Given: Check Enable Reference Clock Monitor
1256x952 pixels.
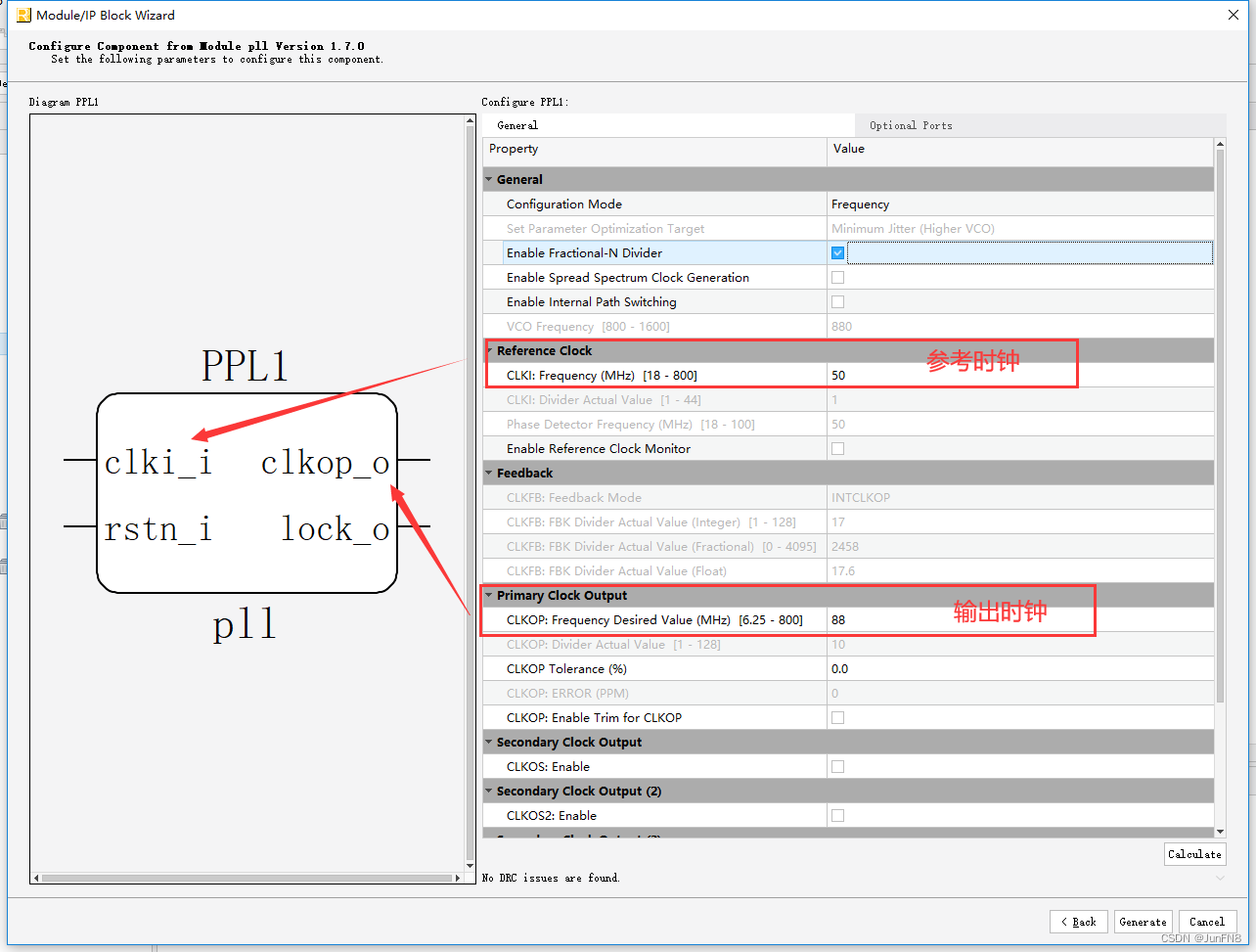Looking at the screenshot, I should point(837,448).
